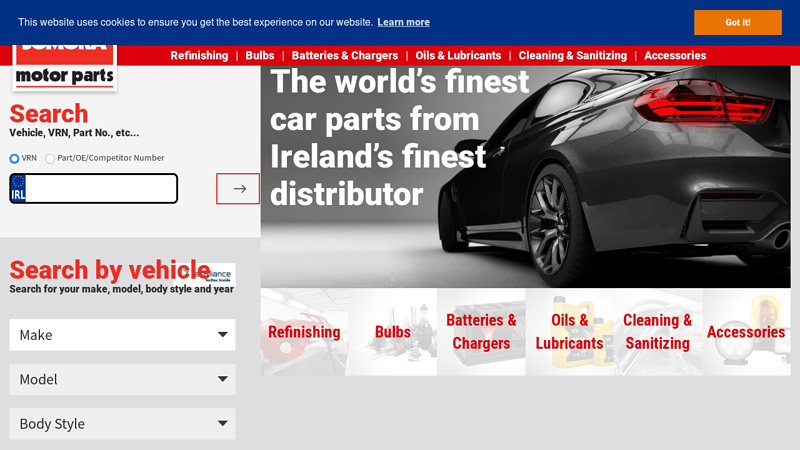The width and height of the screenshot is (800, 450).
Task: Open the Bulbs category tile
Action: tap(393, 332)
